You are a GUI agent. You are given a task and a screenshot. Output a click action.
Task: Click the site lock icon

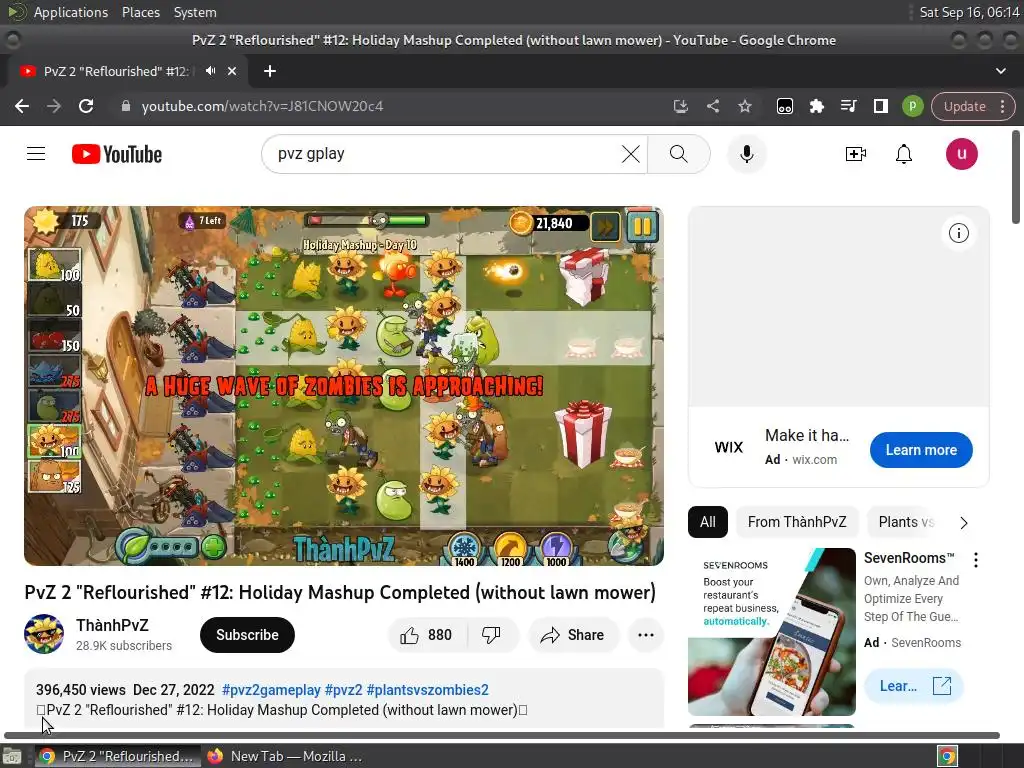[126, 106]
